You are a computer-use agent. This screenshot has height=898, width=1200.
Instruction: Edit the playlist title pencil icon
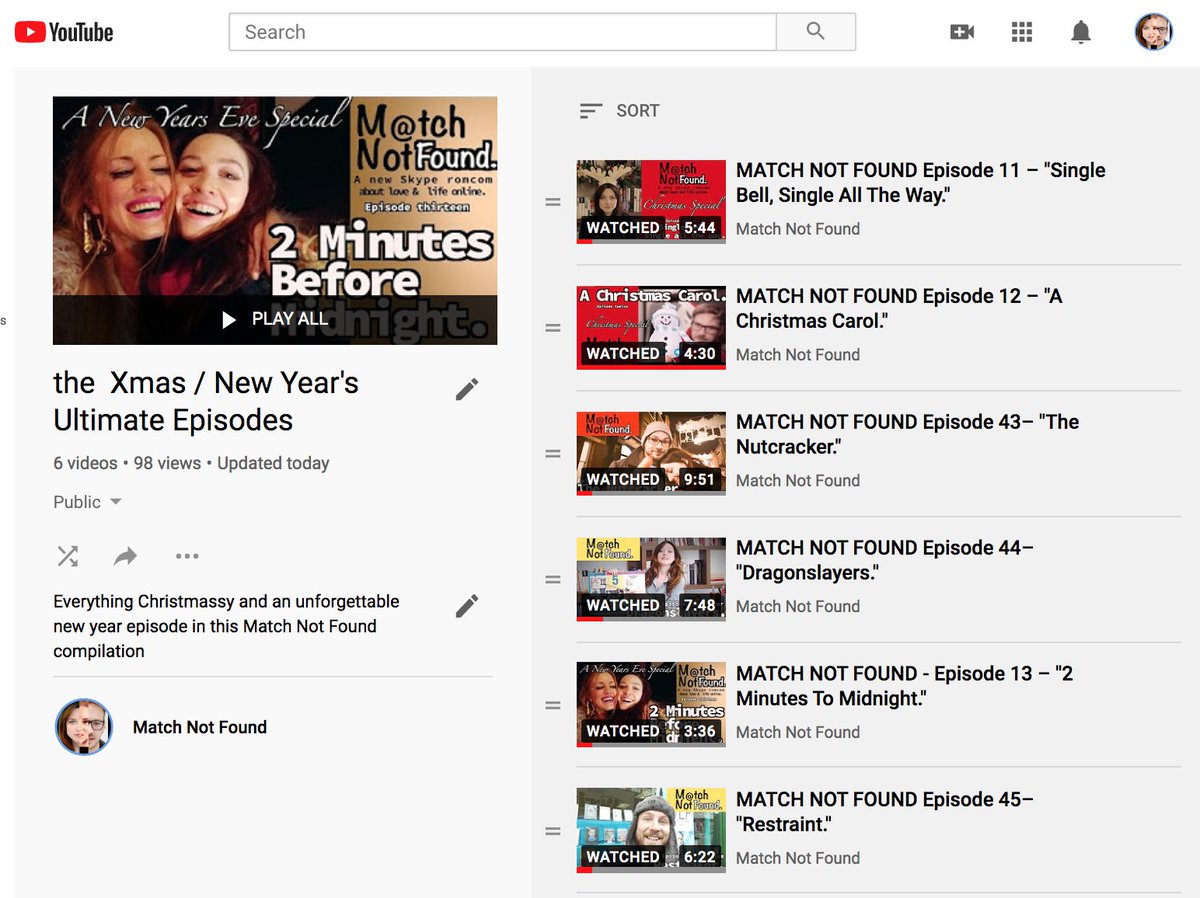467,389
